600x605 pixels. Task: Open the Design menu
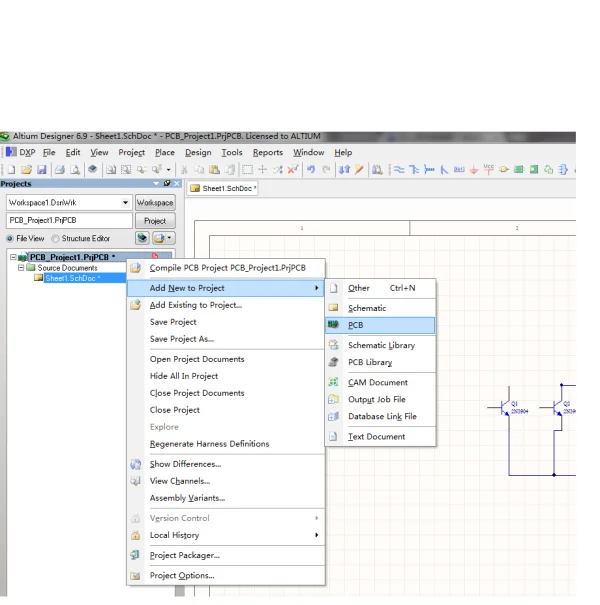[x=198, y=153]
